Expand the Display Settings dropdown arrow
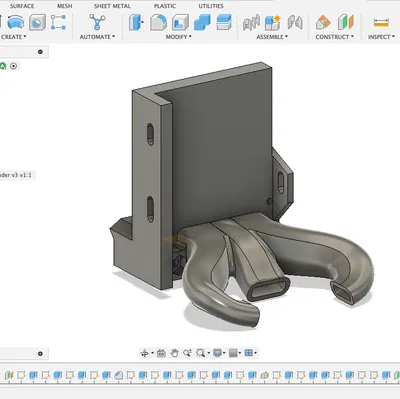 click(x=224, y=353)
